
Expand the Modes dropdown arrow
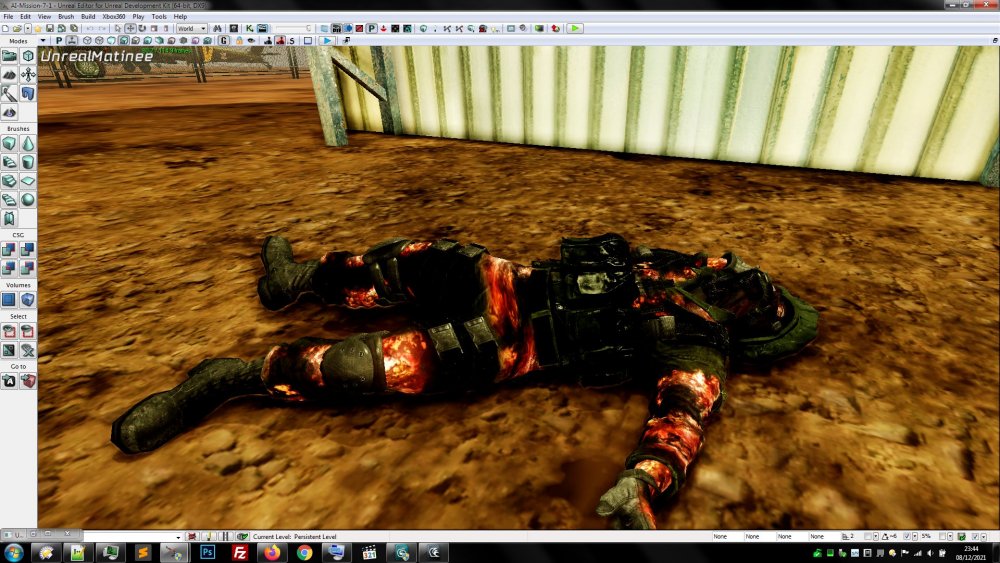(42, 41)
